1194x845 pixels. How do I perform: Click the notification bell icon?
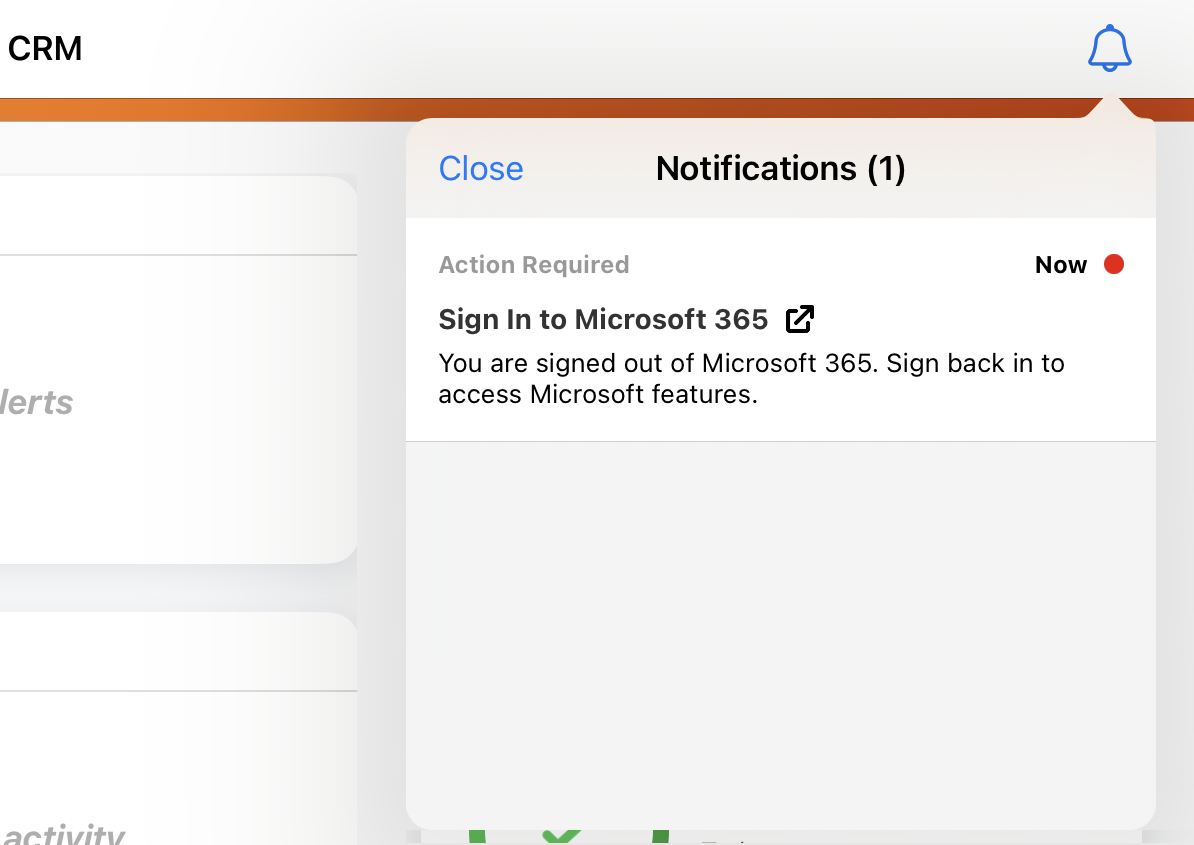point(1109,48)
